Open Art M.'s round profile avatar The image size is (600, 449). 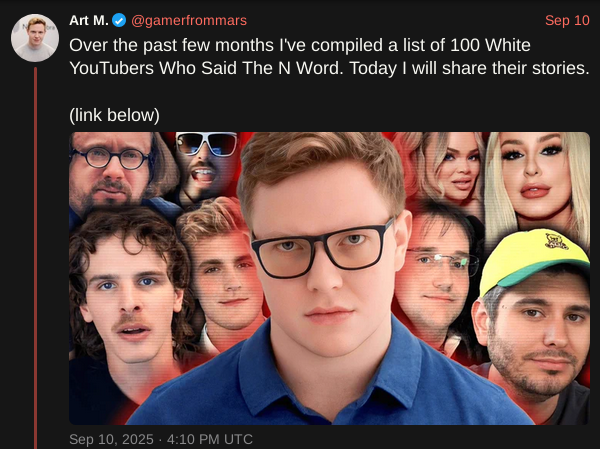pos(35,38)
